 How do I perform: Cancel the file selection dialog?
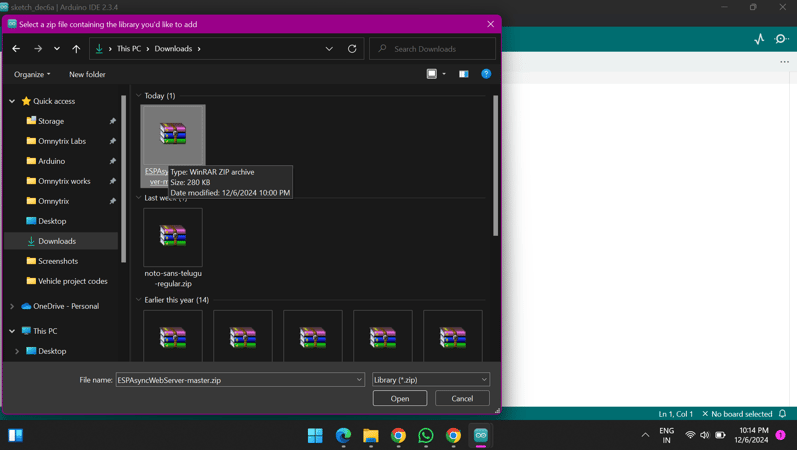pos(462,399)
